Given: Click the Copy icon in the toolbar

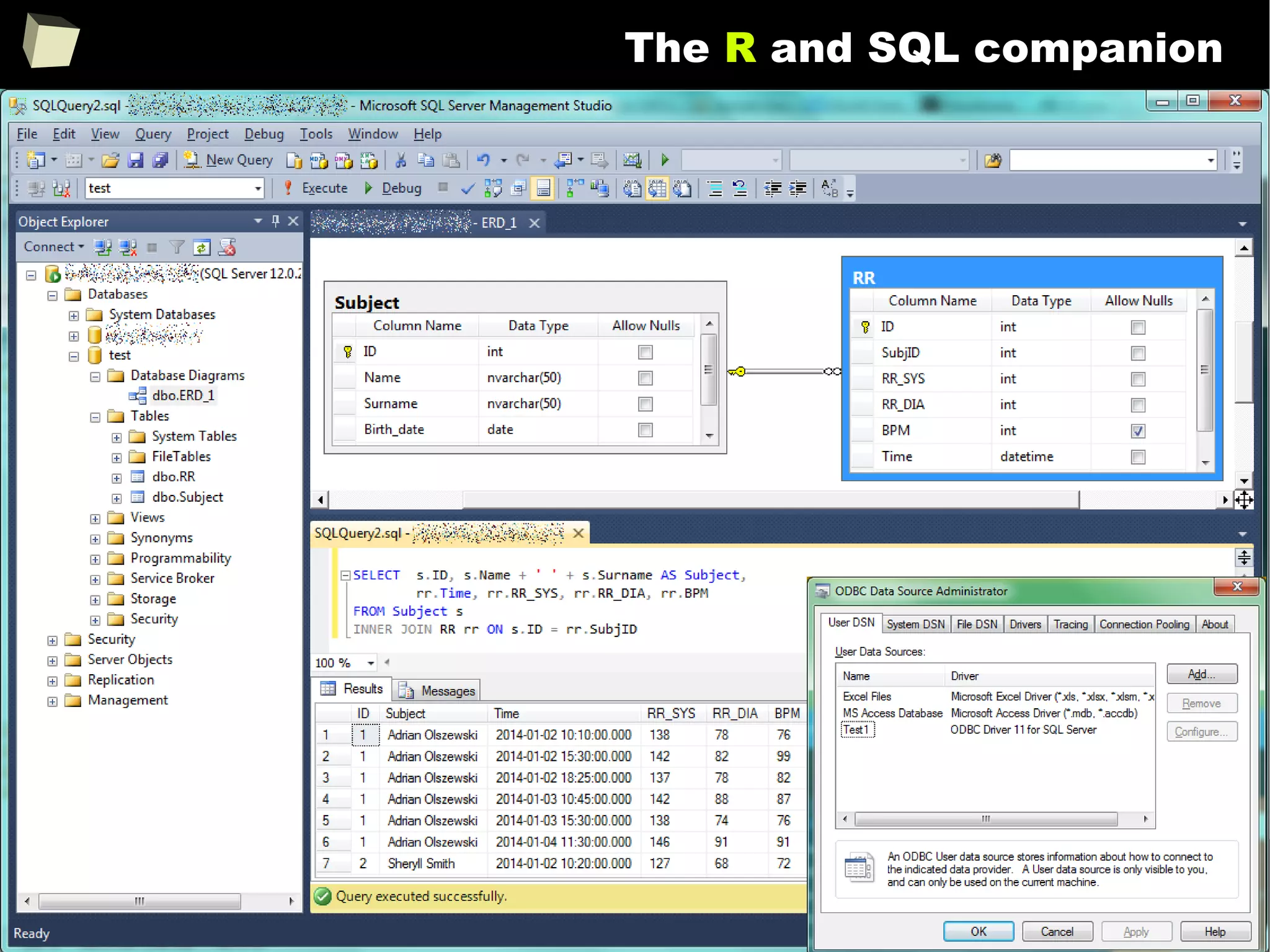Looking at the screenshot, I should pyautogui.click(x=425, y=161).
